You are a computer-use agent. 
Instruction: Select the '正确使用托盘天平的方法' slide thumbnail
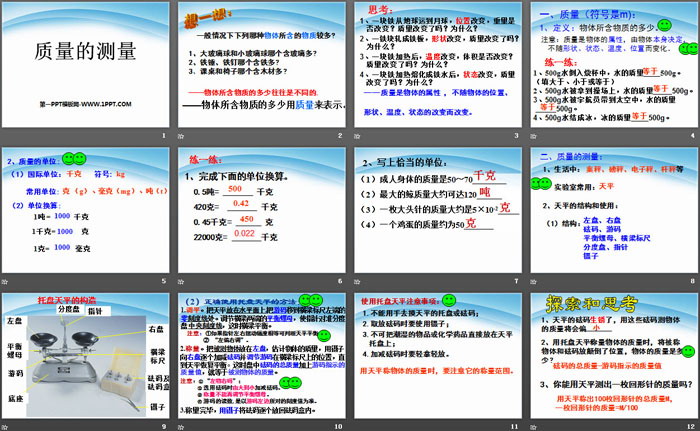click(x=262, y=356)
